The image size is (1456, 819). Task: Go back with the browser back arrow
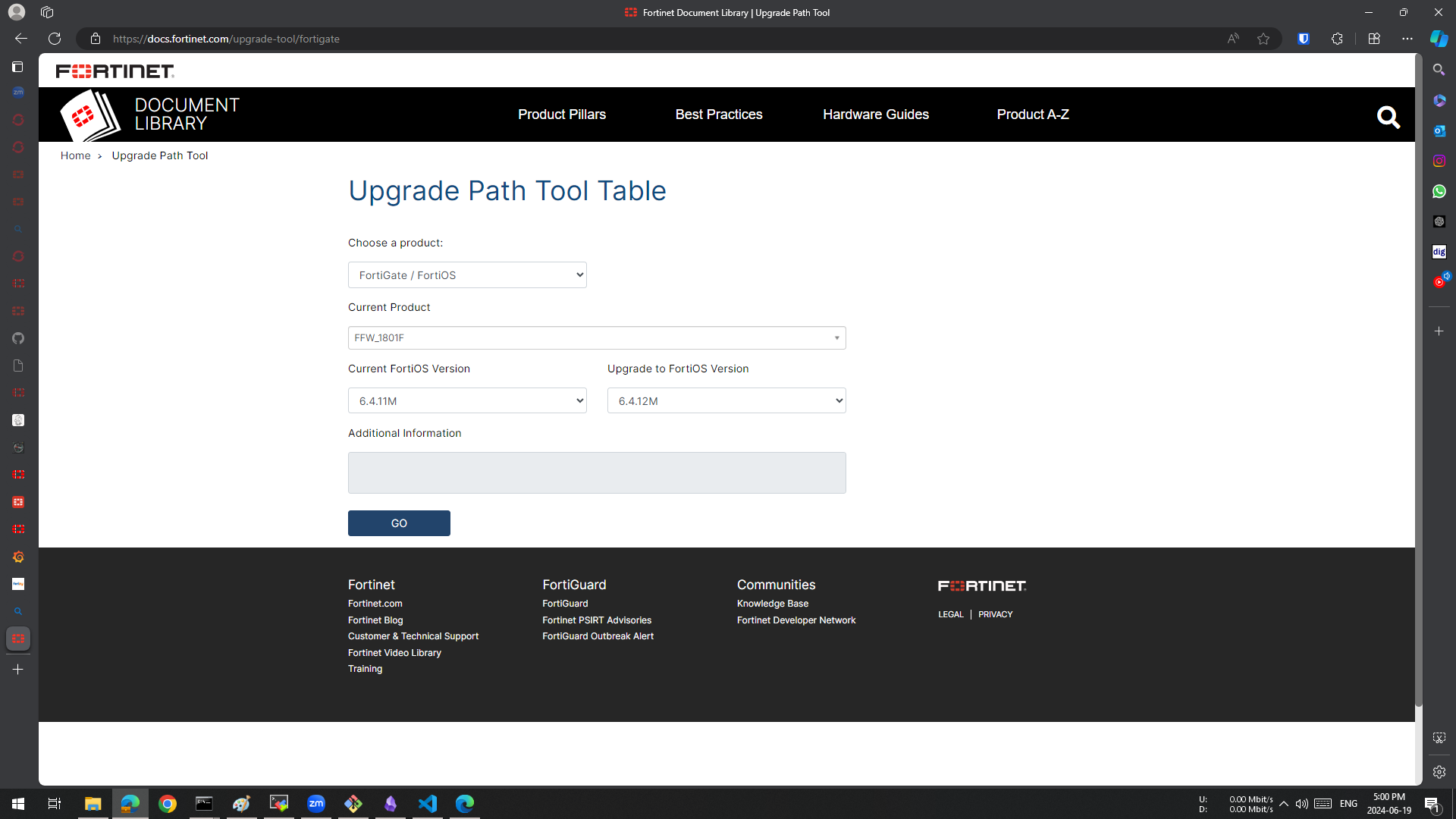click(x=21, y=39)
